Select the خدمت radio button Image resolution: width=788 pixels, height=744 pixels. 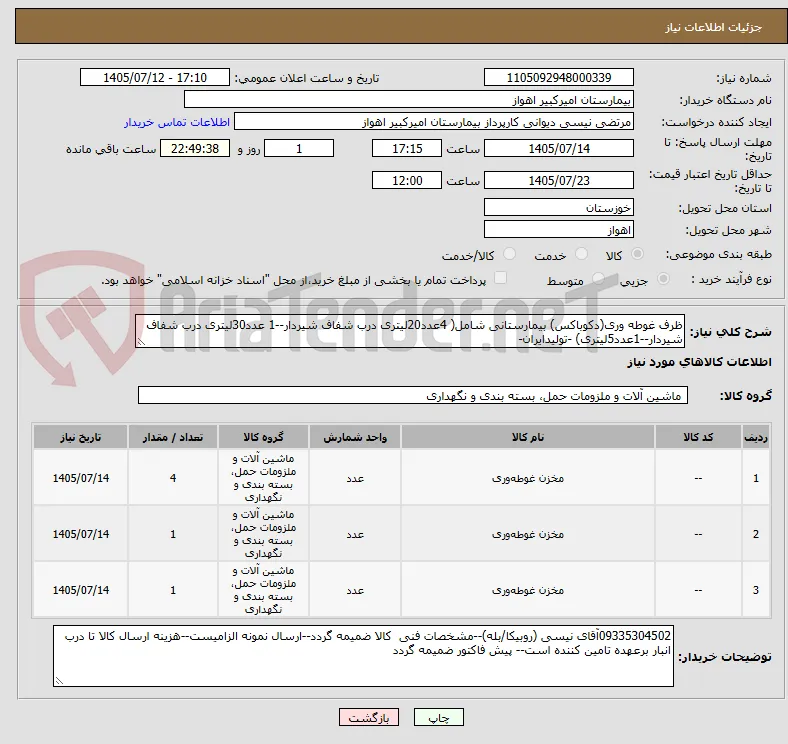[581, 254]
